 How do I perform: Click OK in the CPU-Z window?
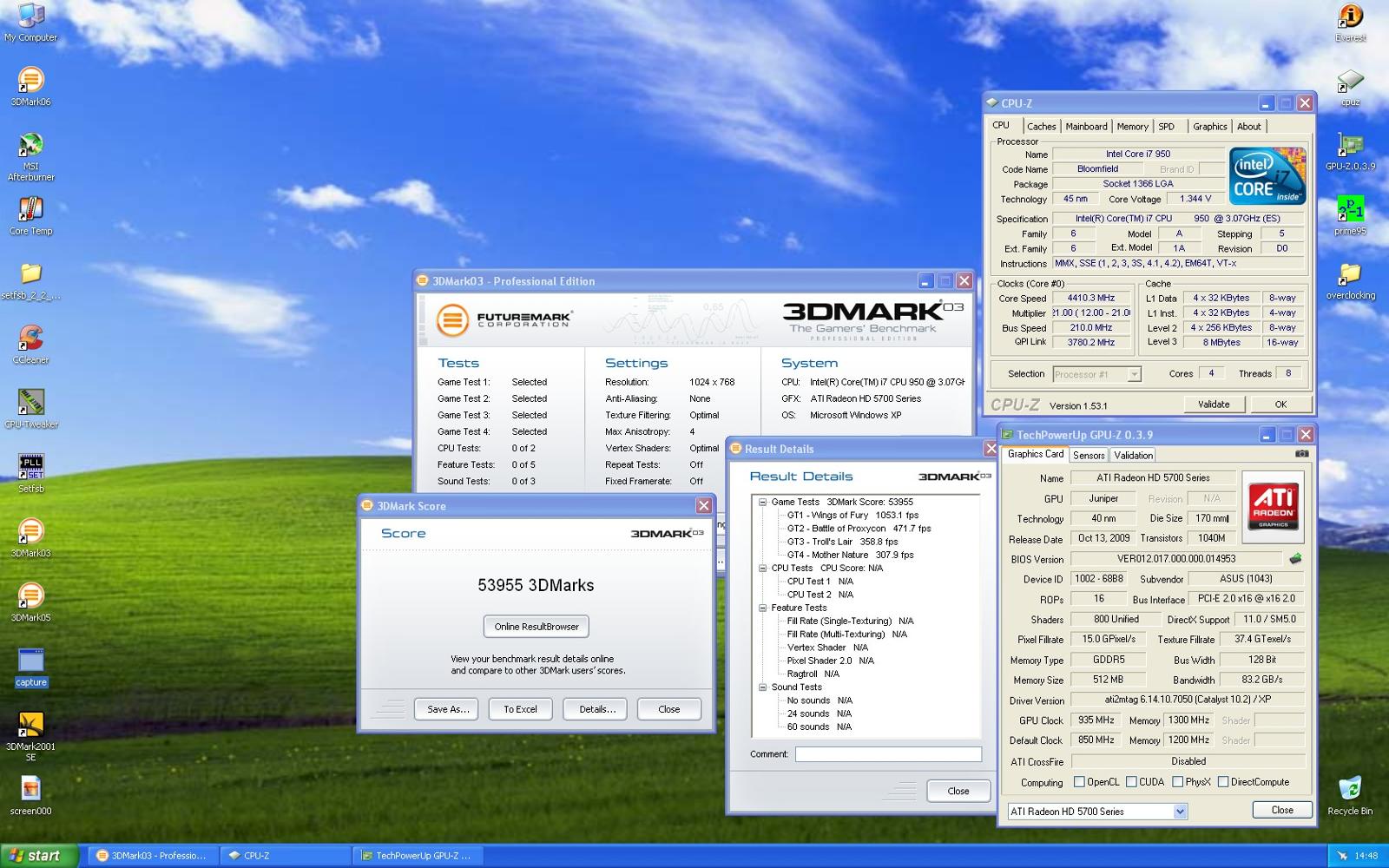pos(1280,404)
